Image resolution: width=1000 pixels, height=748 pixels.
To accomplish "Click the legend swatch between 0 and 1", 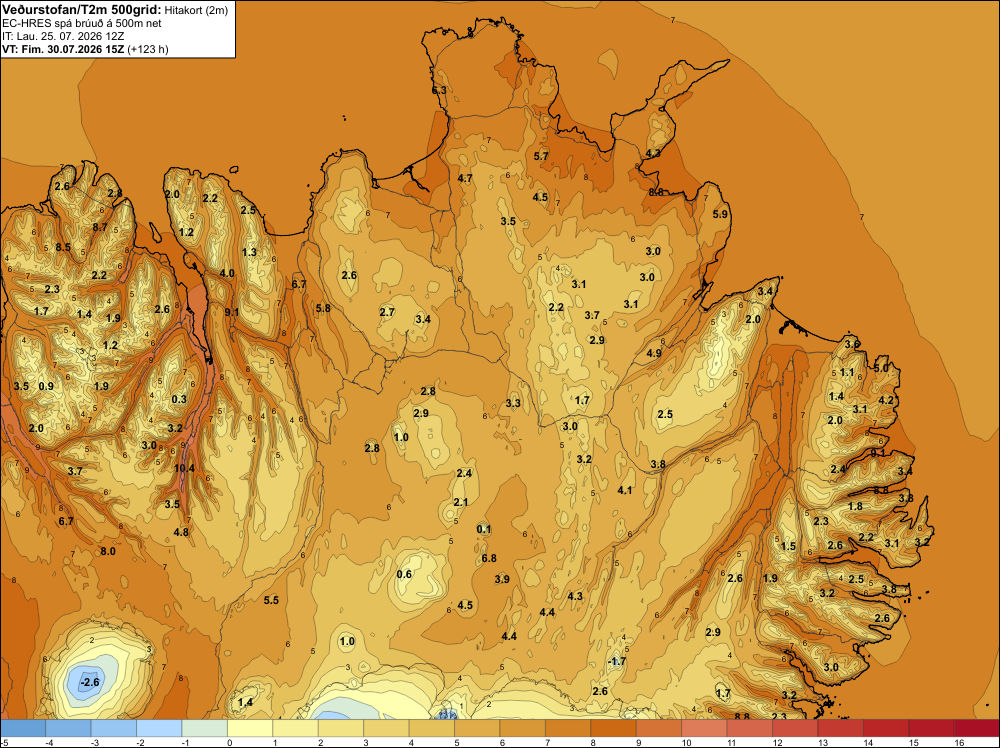I will (x=250, y=728).
